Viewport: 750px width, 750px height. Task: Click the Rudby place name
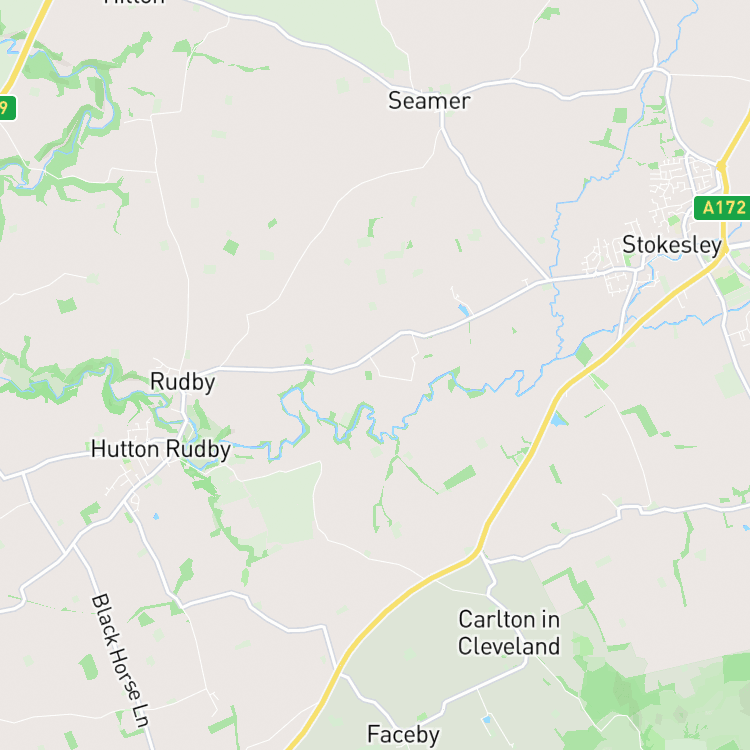click(182, 382)
